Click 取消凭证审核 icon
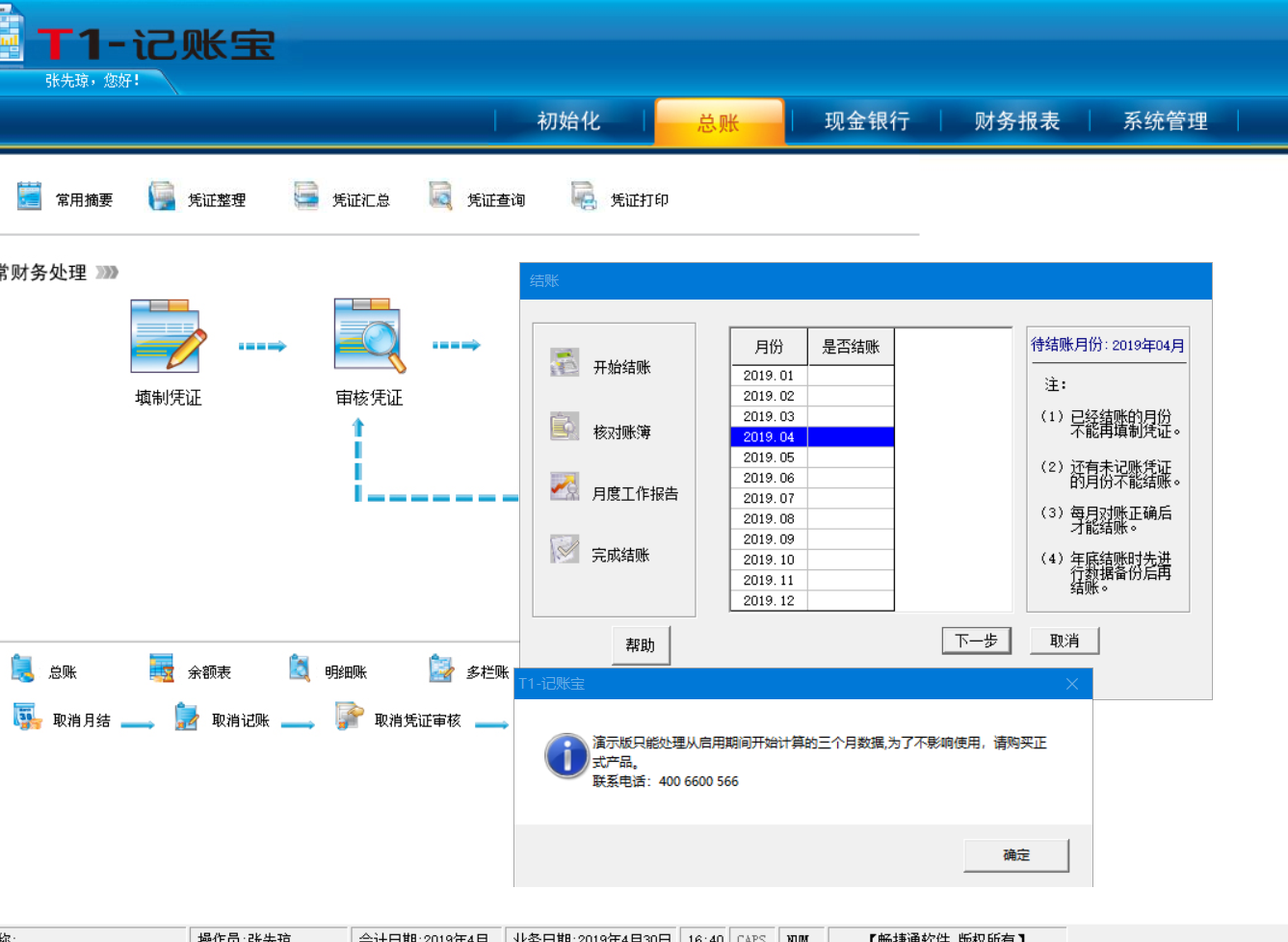1288x942 pixels. [349, 716]
